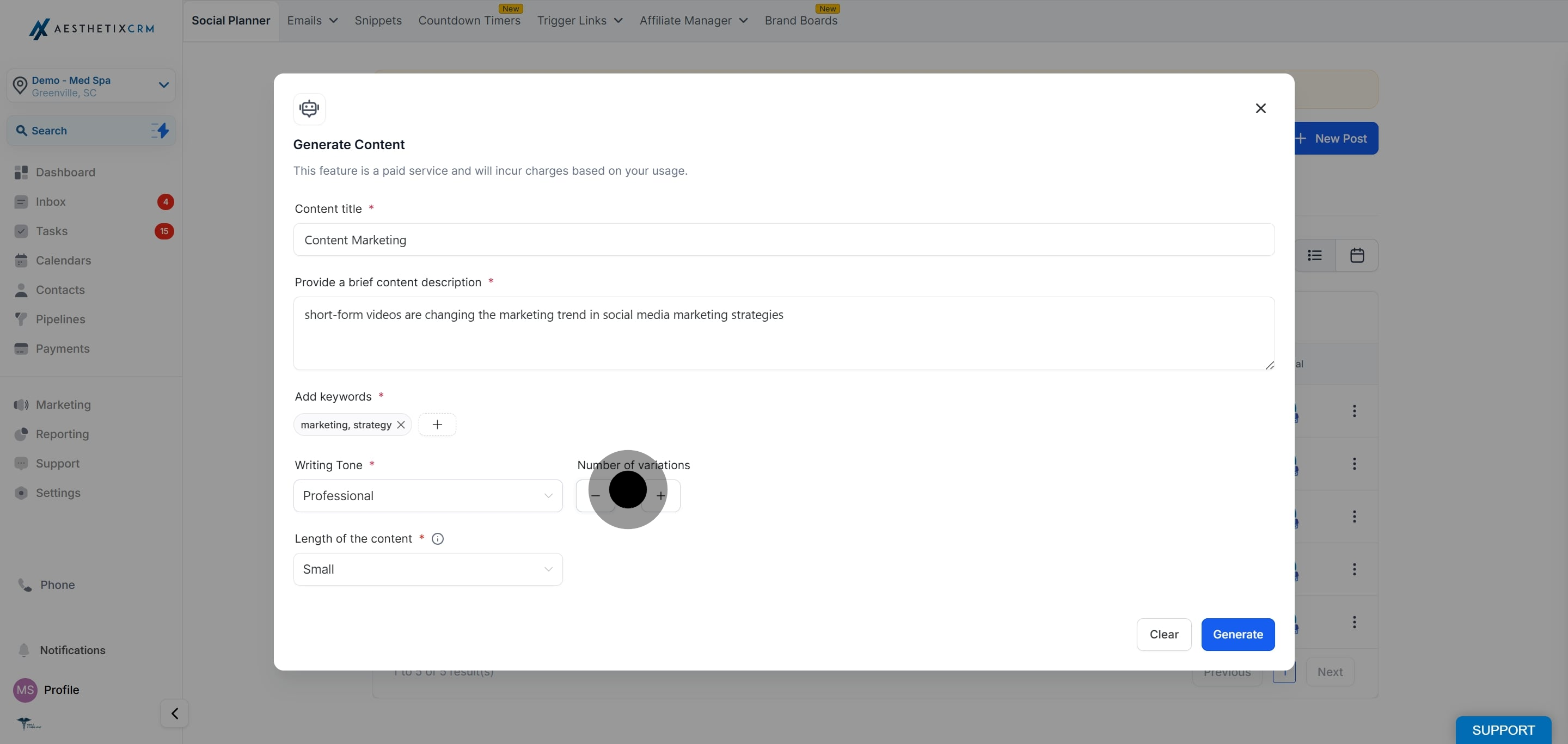Open the Writing Tone dropdown
This screenshot has height=744, width=1568.
pos(428,496)
